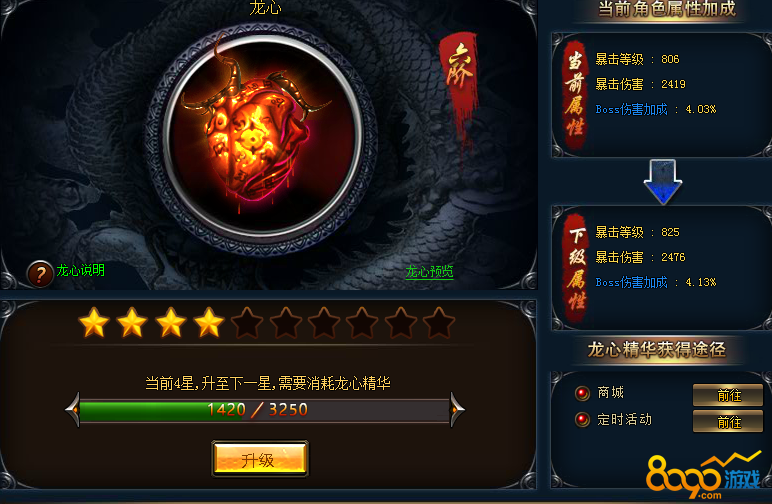
Task: Select the 定时活动 red radio bullet
Action: [x=582, y=419]
